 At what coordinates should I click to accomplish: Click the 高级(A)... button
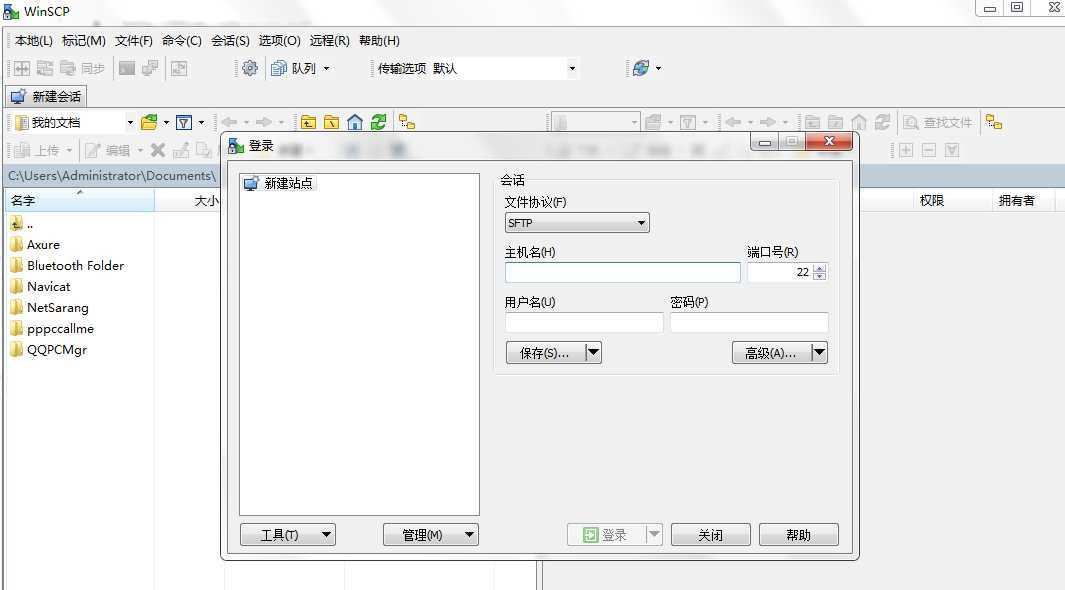[772, 352]
